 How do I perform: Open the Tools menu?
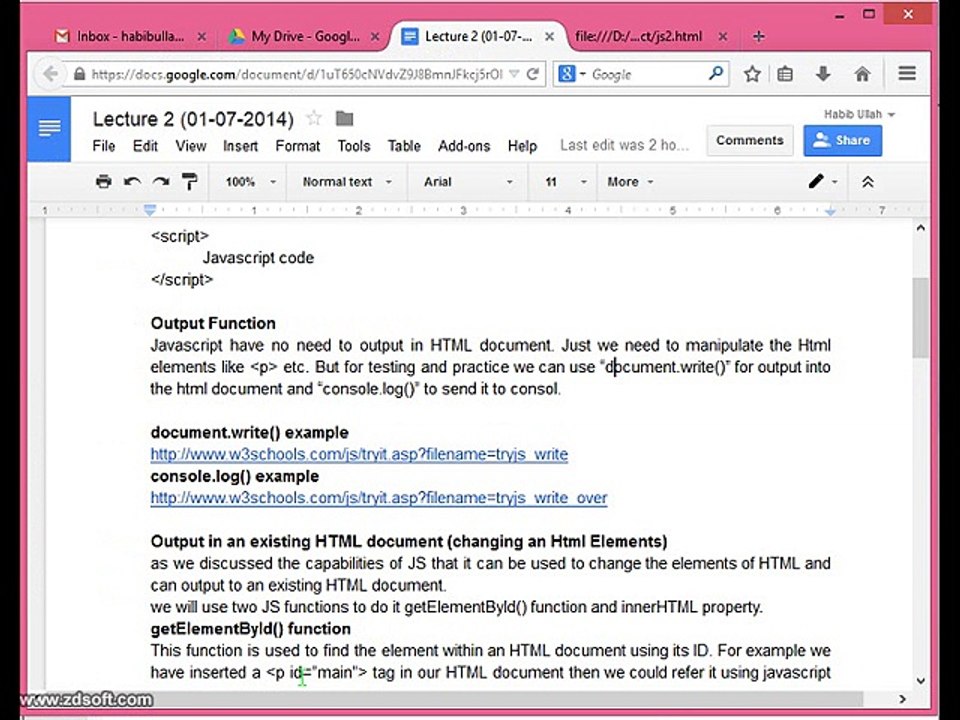pyautogui.click(x=354, y=146)
